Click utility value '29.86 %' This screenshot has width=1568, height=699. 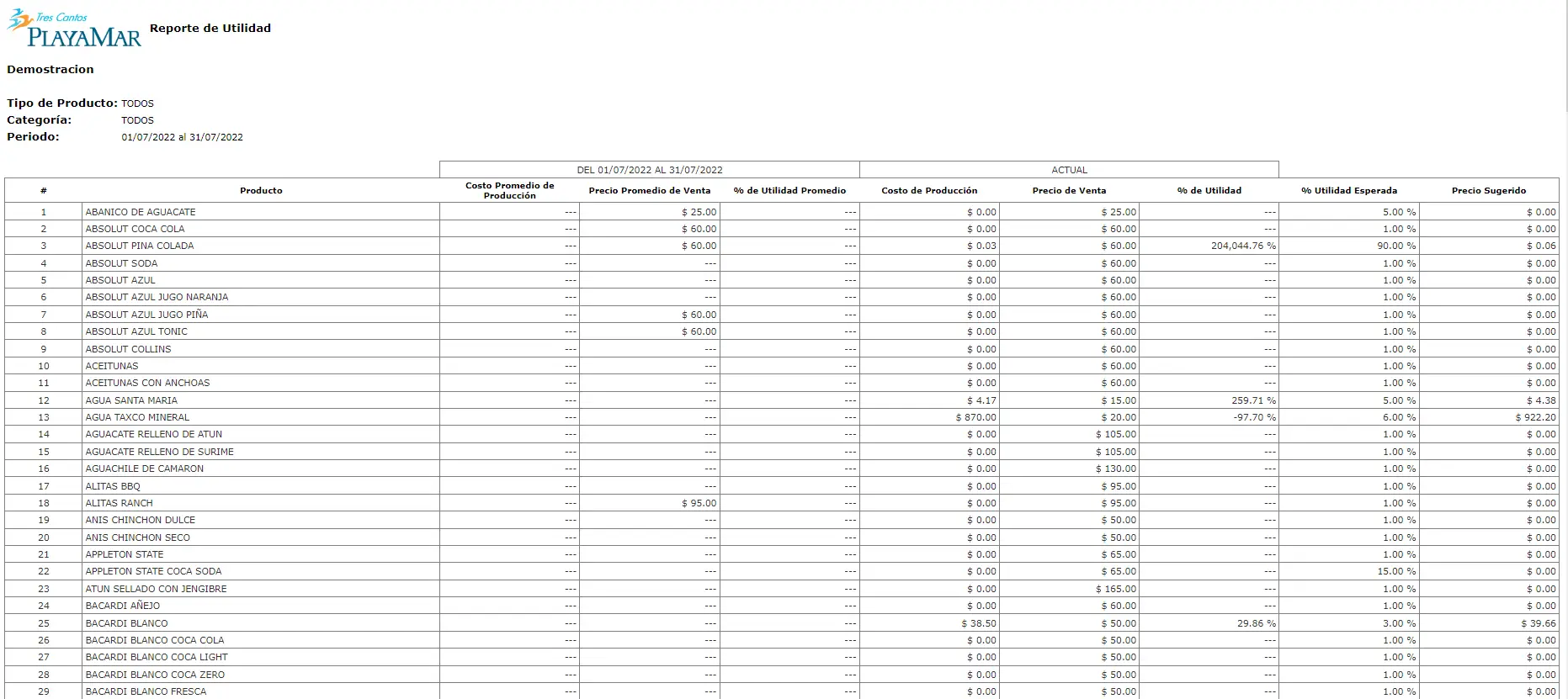coord(1257,623)
